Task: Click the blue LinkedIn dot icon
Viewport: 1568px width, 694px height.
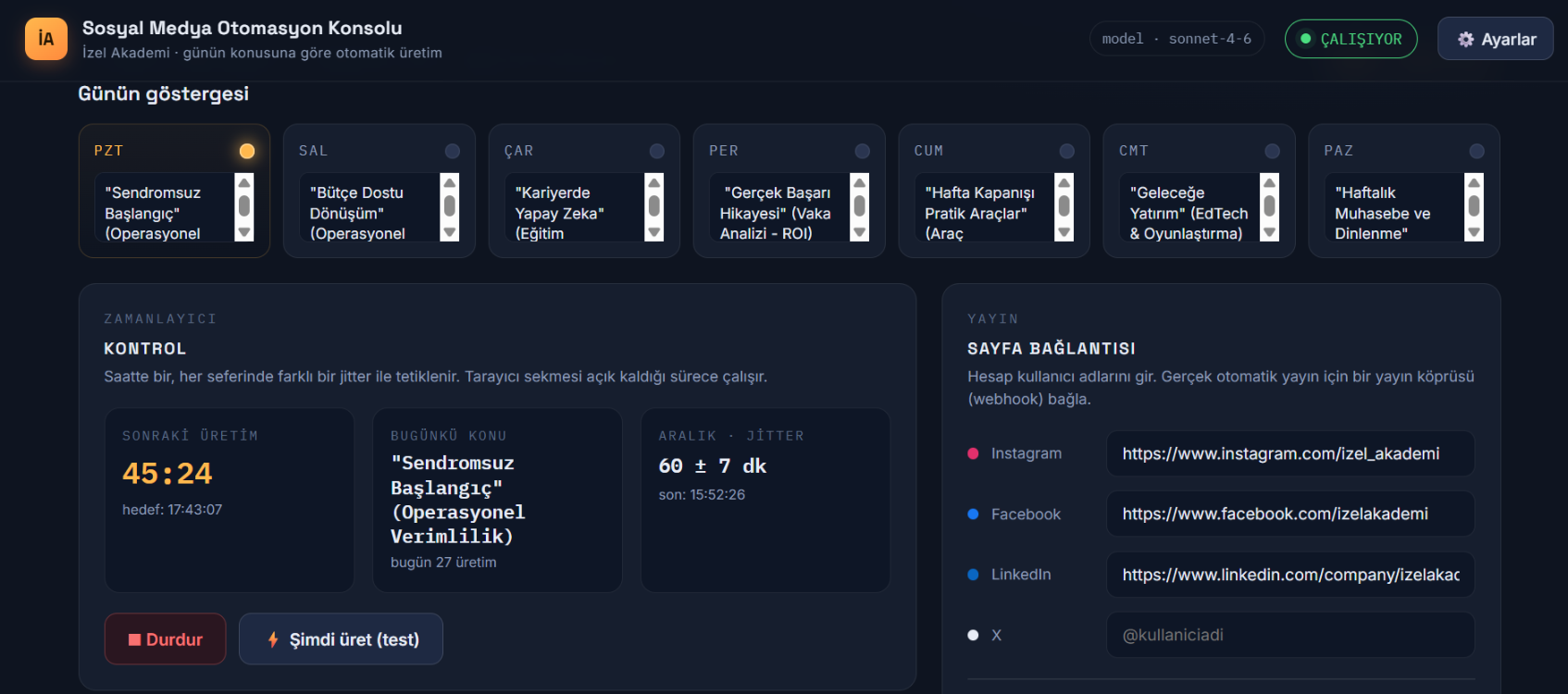Action: [973, 575]
